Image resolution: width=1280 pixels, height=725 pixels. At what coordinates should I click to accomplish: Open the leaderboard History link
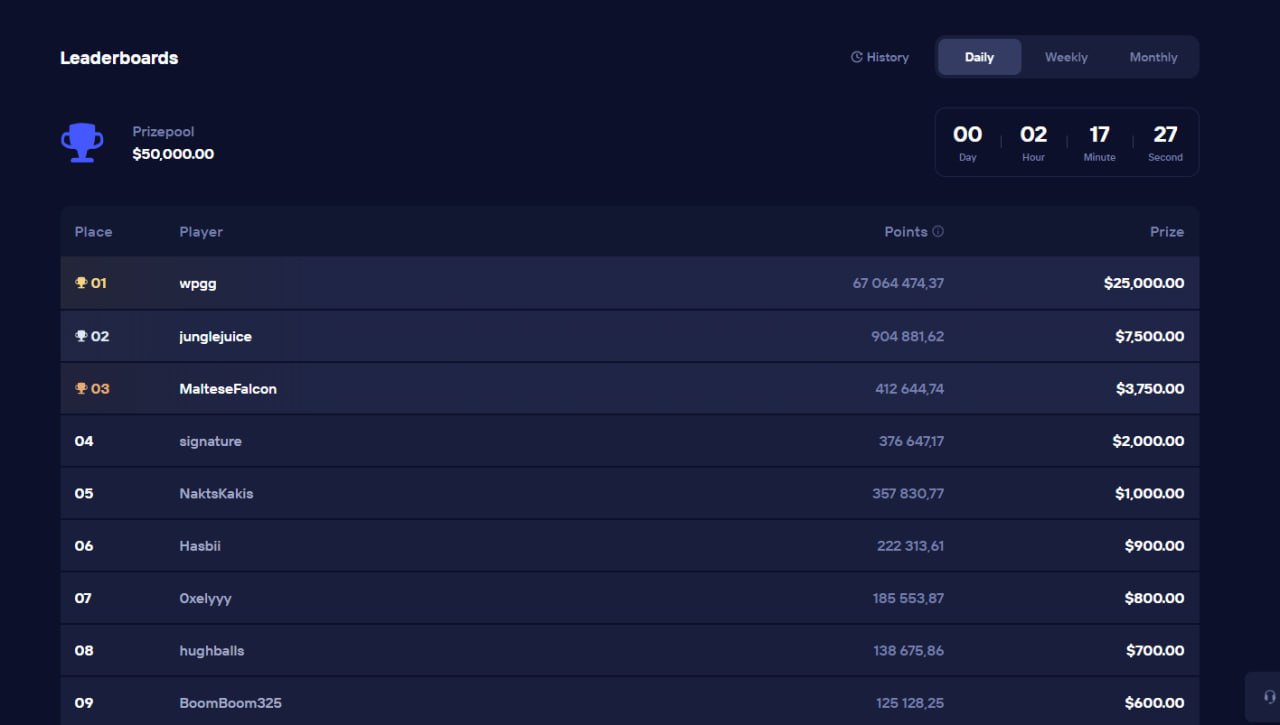click(887, 58)
